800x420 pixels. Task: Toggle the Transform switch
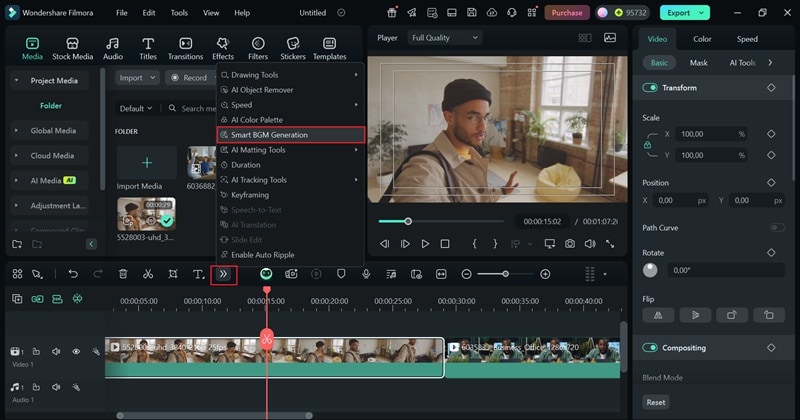(x=649, y=88)
